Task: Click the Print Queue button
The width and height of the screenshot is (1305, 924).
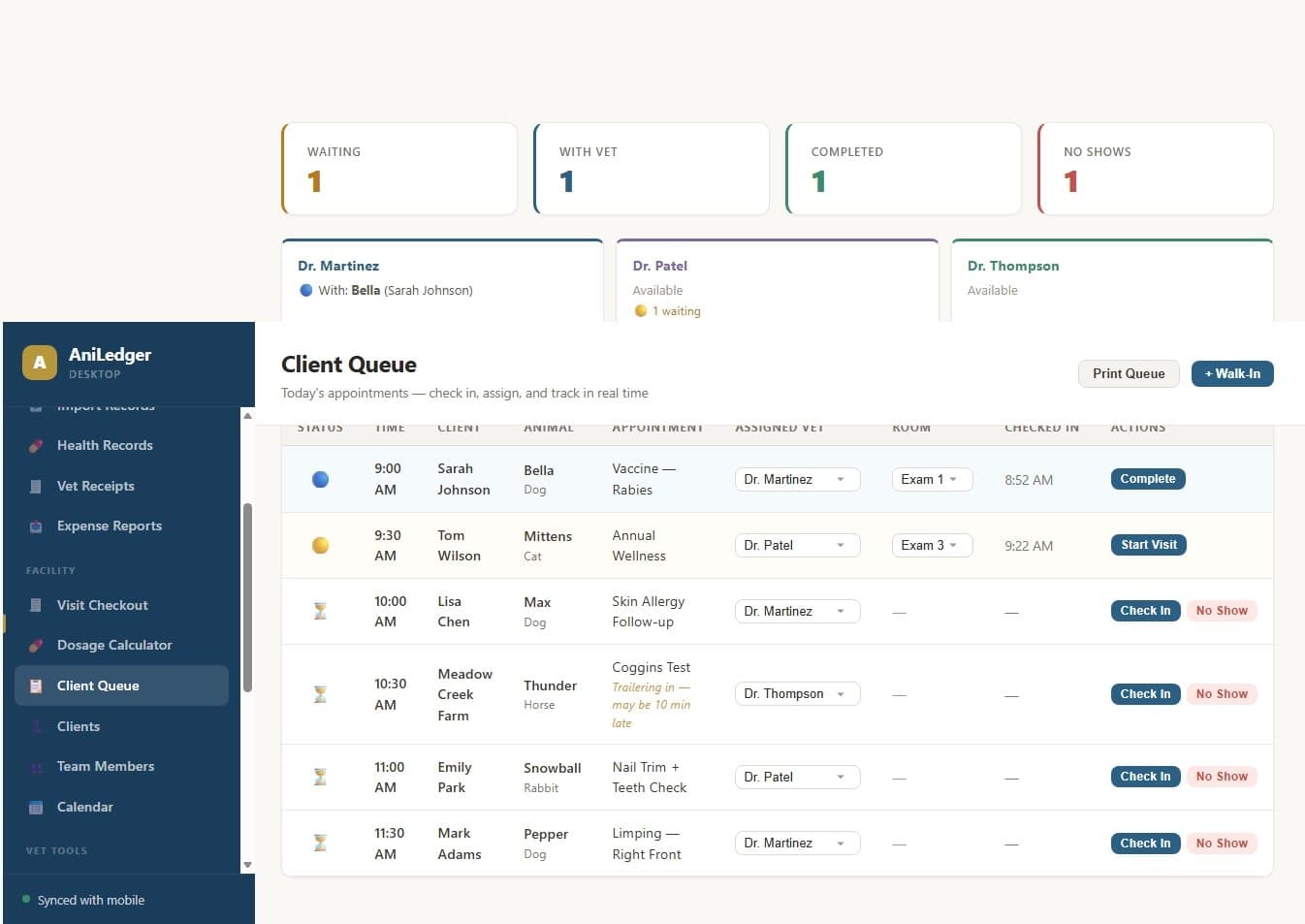Action: (x=1129, y=373)
